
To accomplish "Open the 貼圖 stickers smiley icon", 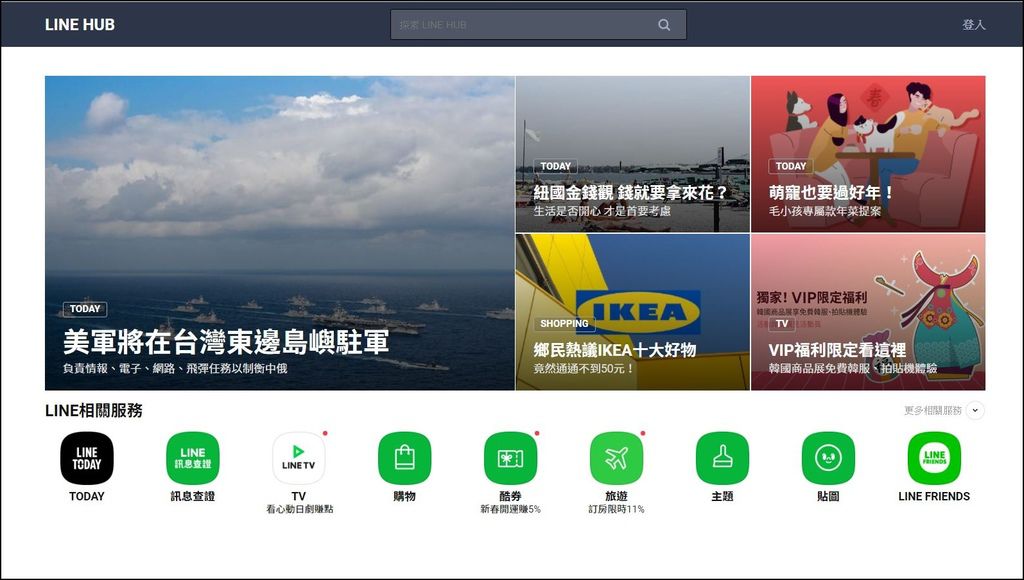I will coord(828,458).
